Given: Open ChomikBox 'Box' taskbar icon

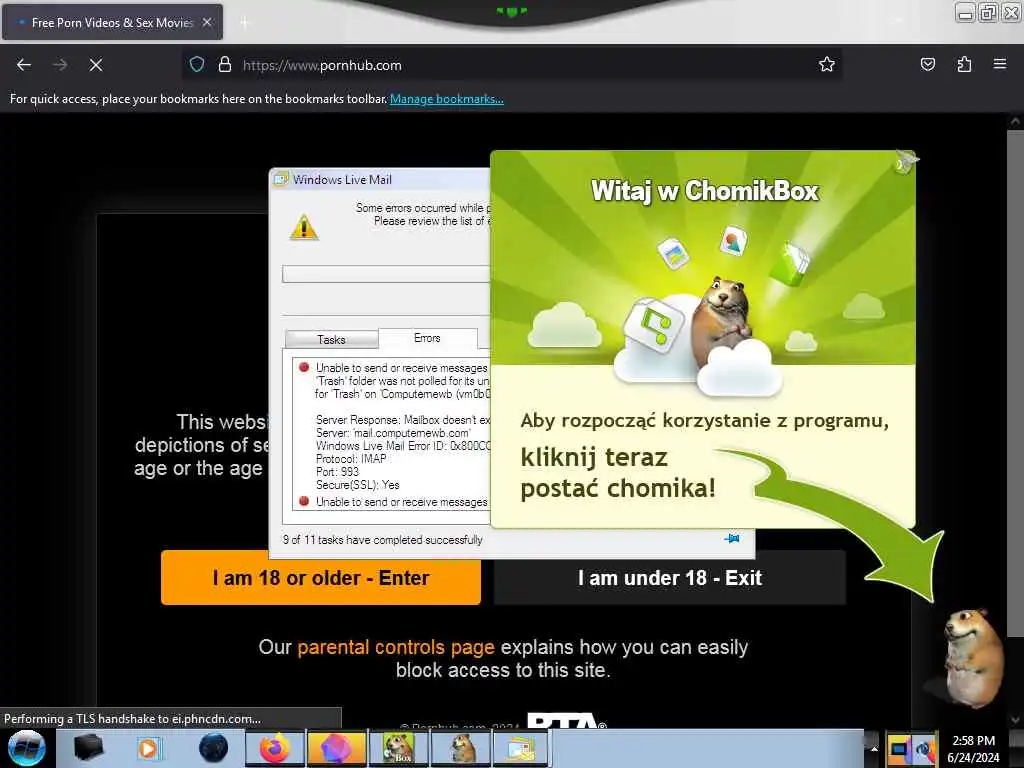Looking at the screenshot, I should click(x=398, y=748).
